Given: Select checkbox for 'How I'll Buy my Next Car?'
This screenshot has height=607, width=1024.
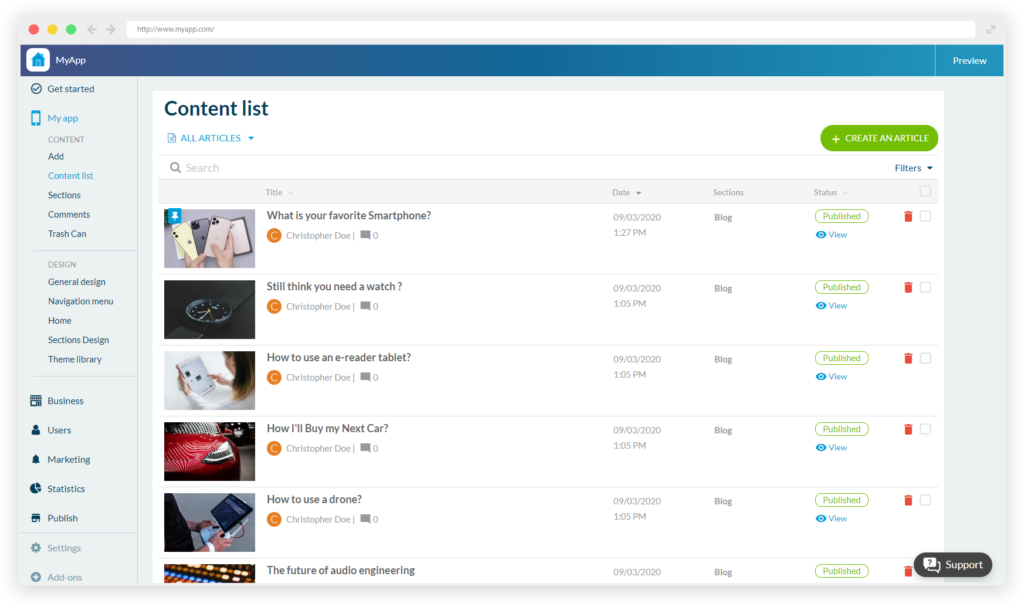Looking at the screenshot, I should [x=925, y=429].
